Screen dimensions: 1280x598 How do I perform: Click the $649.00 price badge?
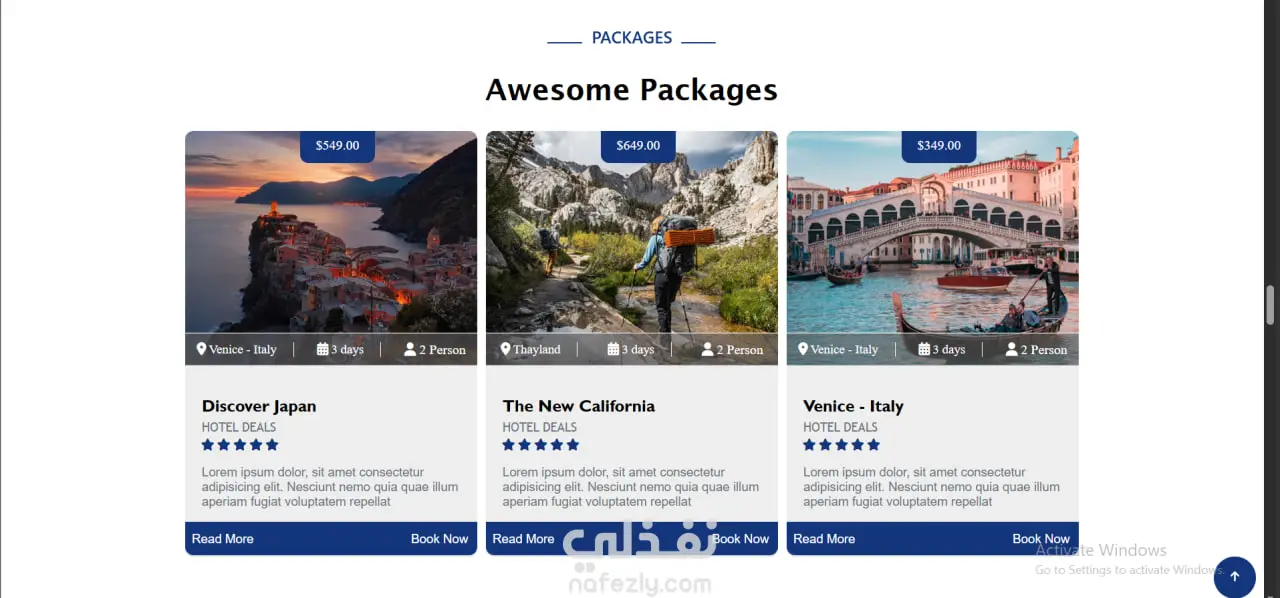(638, 146)
